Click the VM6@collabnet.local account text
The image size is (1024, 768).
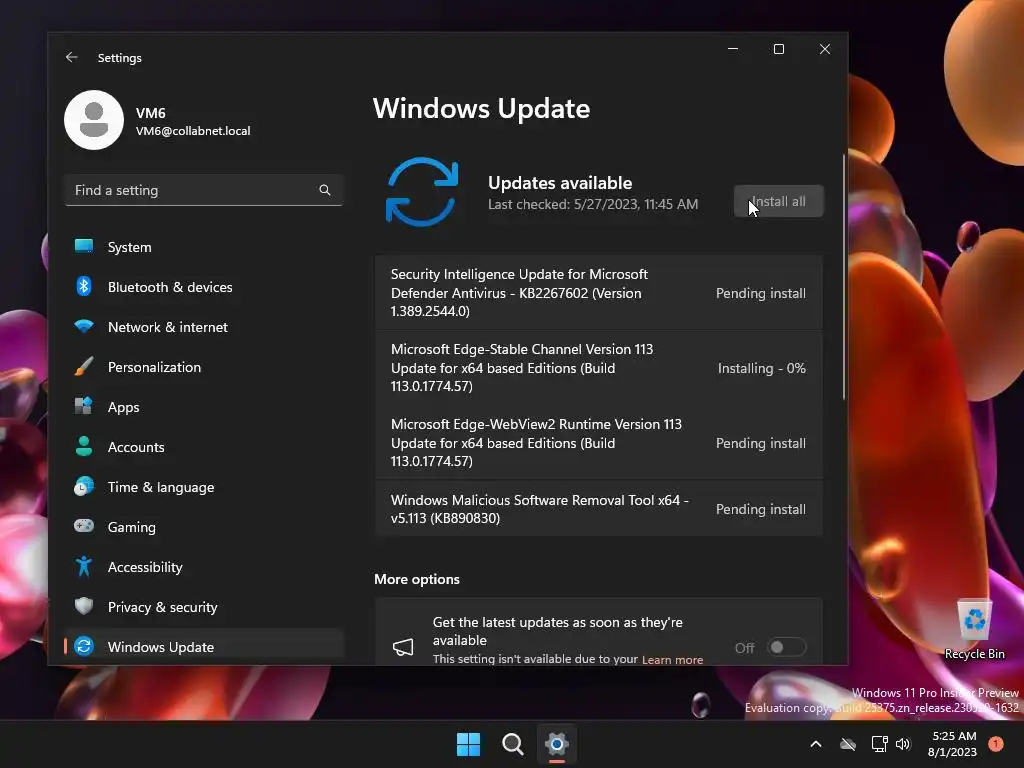193,131
